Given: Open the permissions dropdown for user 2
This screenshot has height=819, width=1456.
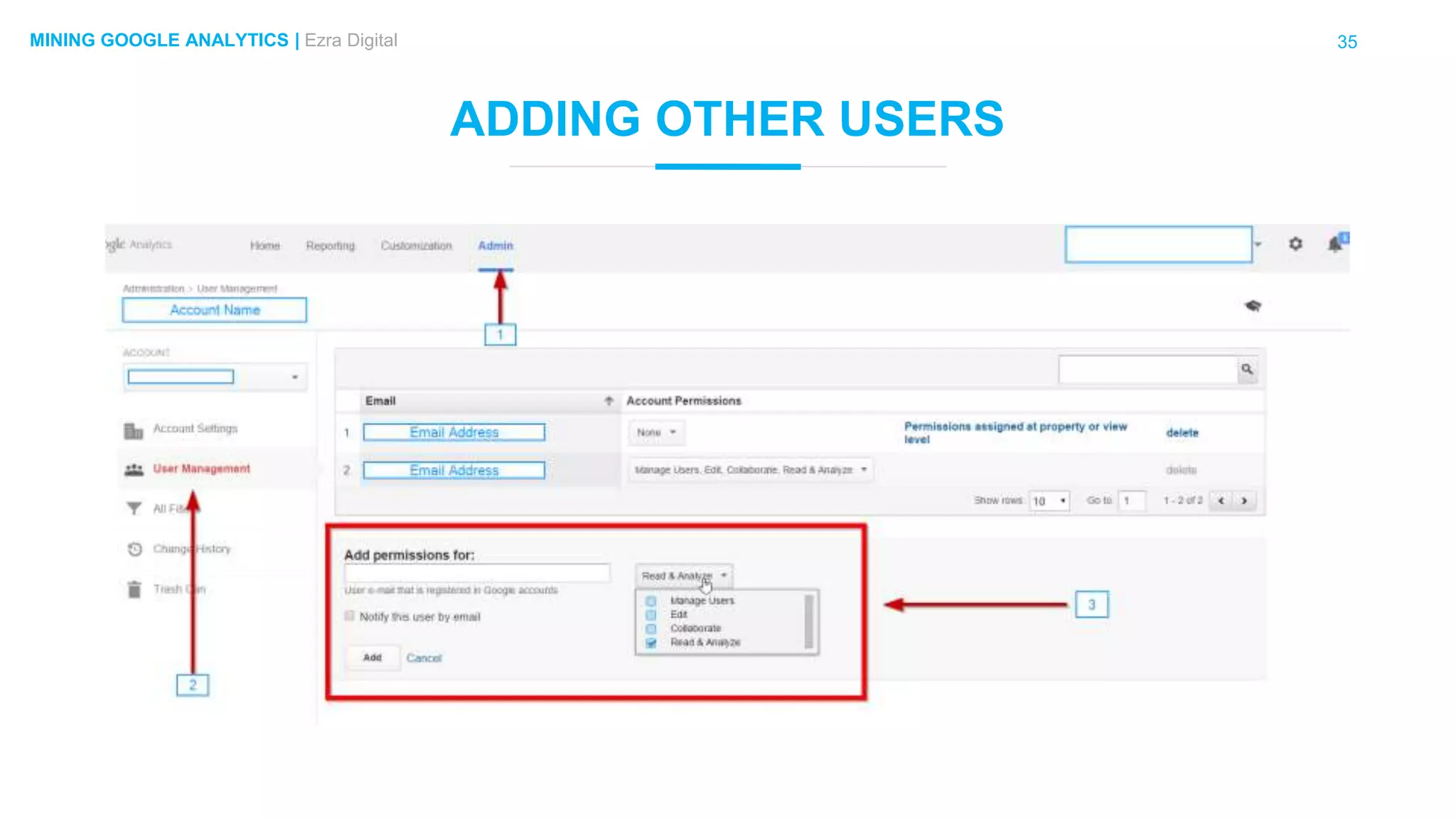Looking at the screenshot, I should click(x=751, y=470).
